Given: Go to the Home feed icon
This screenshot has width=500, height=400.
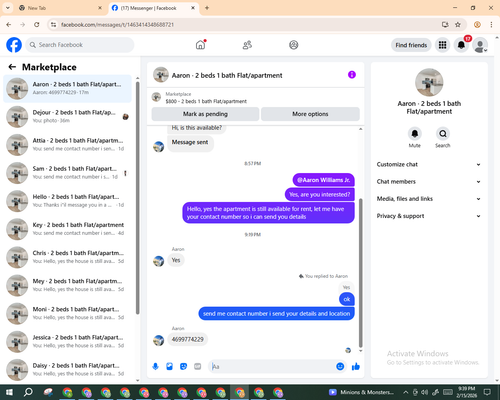Looking at the screenshot, I should [x=200, y=45].
